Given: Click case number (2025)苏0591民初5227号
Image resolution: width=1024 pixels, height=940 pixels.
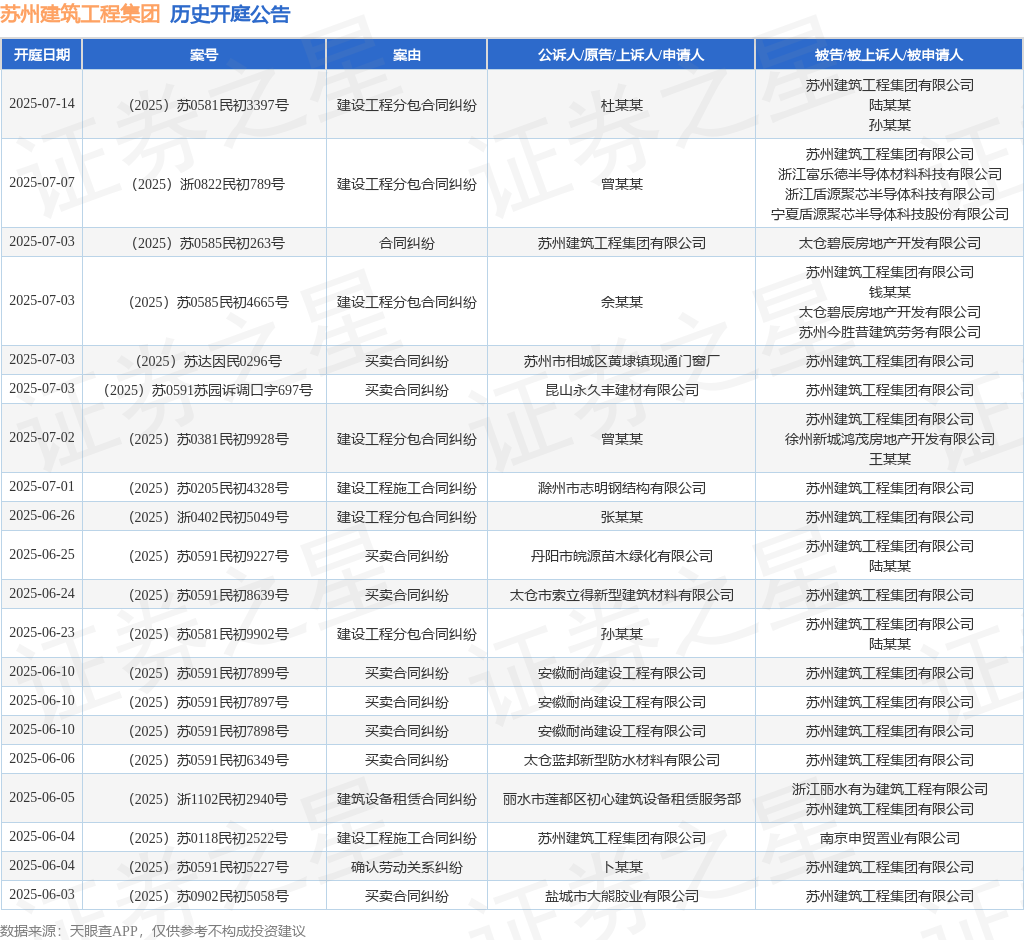Looking at the screenshot, I should [208, 867].
